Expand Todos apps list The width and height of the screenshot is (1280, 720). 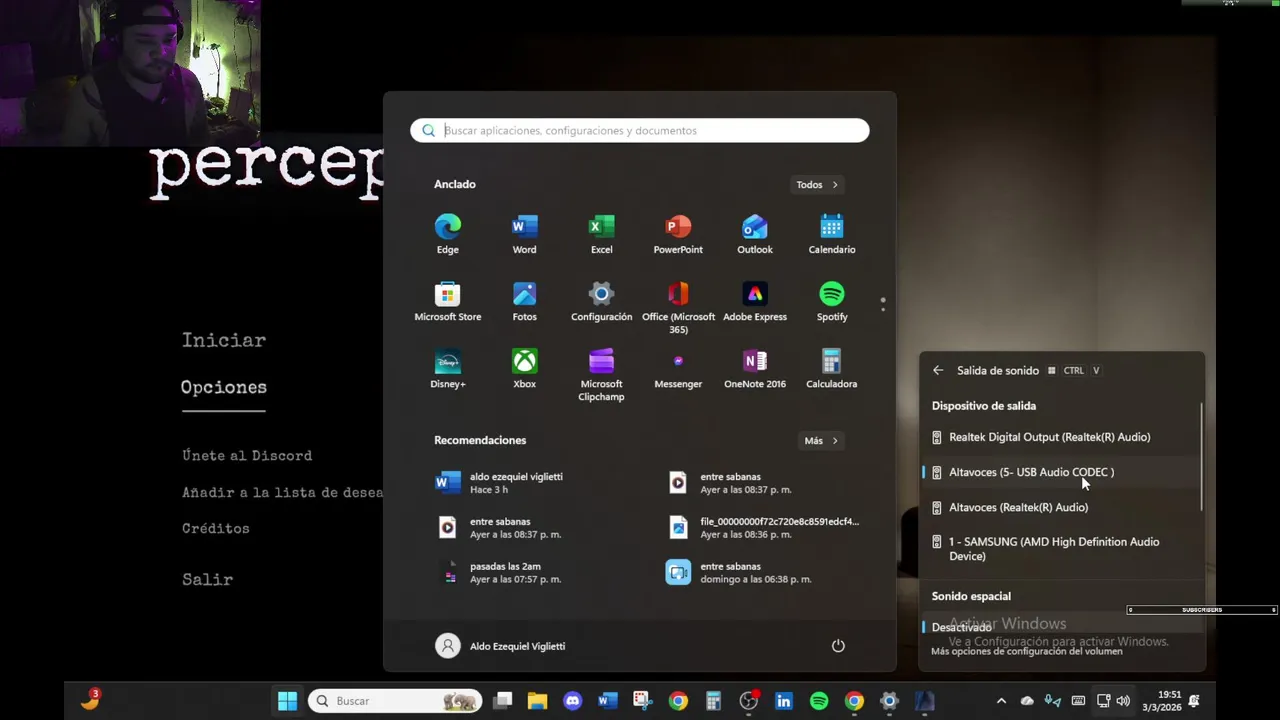[818, 184]
